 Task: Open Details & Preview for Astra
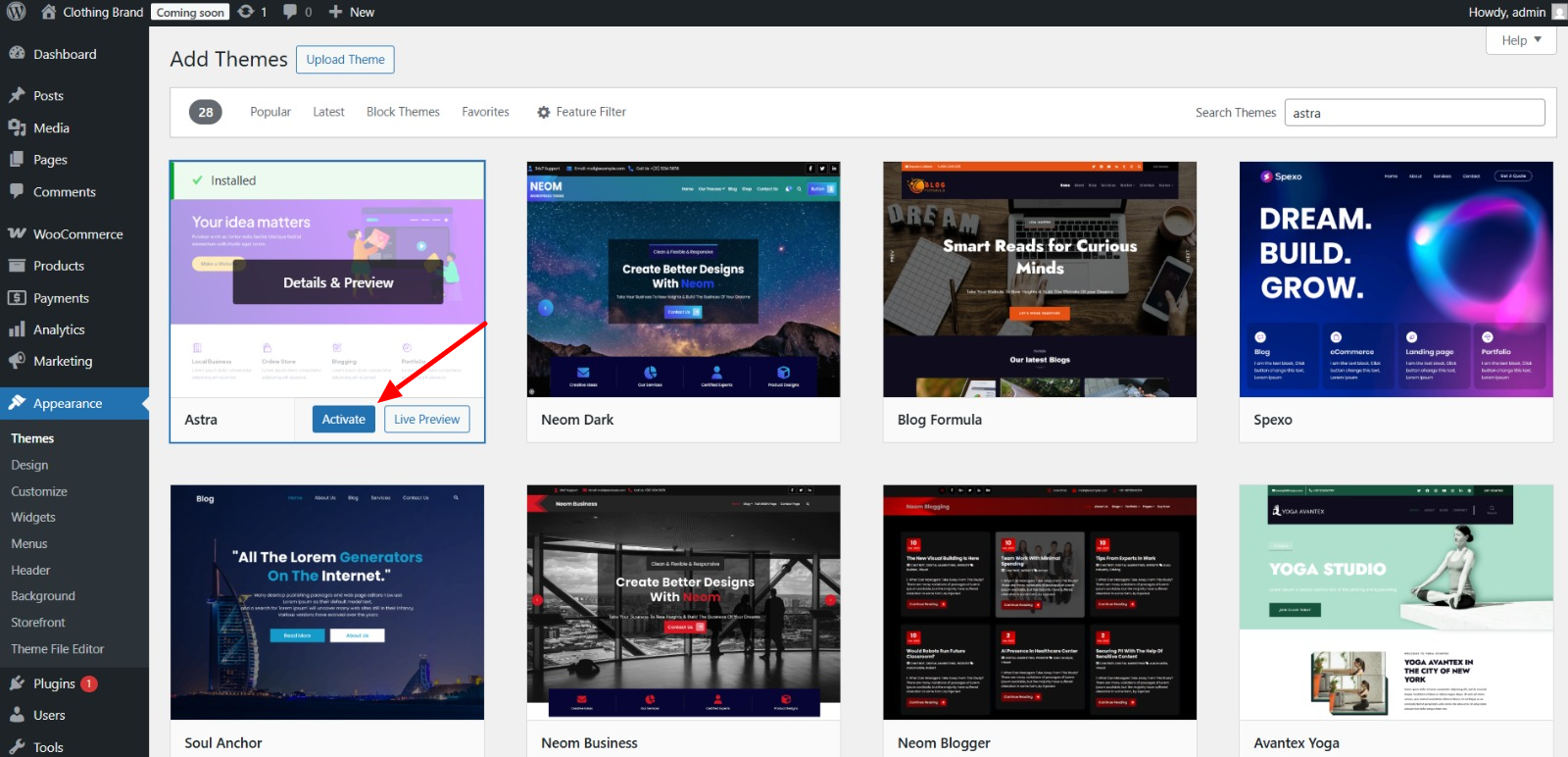click(x=338, y=282)
